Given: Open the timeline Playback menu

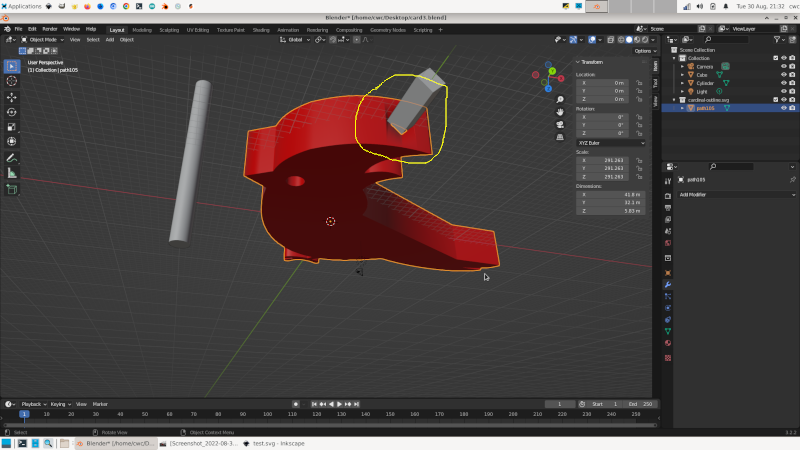Looking at the screenshot, I should [34, 404].
